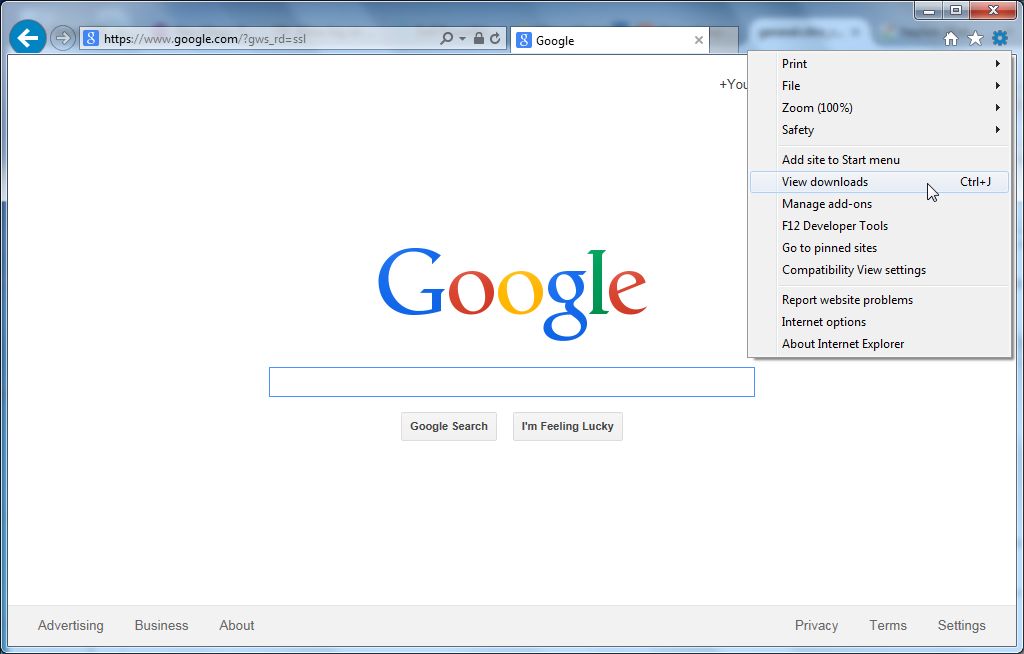Click the browser Back arrow button
Viewport: 1024px width, 654px height.
point(28,39)
